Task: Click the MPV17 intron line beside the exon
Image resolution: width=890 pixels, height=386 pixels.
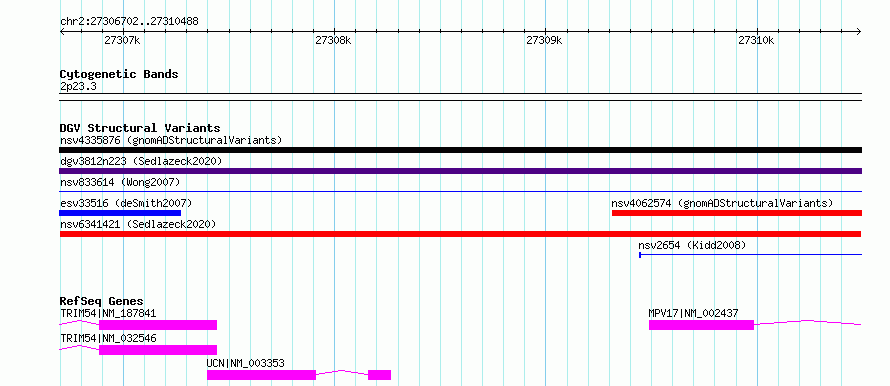Action: [x=808, y=322]
